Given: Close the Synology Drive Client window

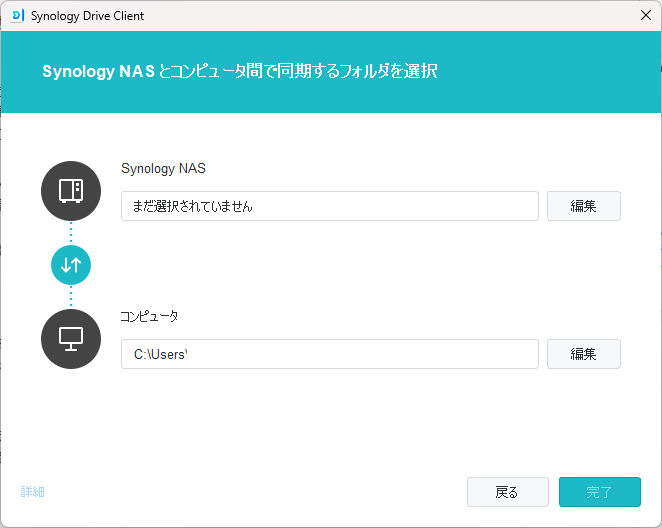Looking at the screenshot, I should (x=646, y=16).
